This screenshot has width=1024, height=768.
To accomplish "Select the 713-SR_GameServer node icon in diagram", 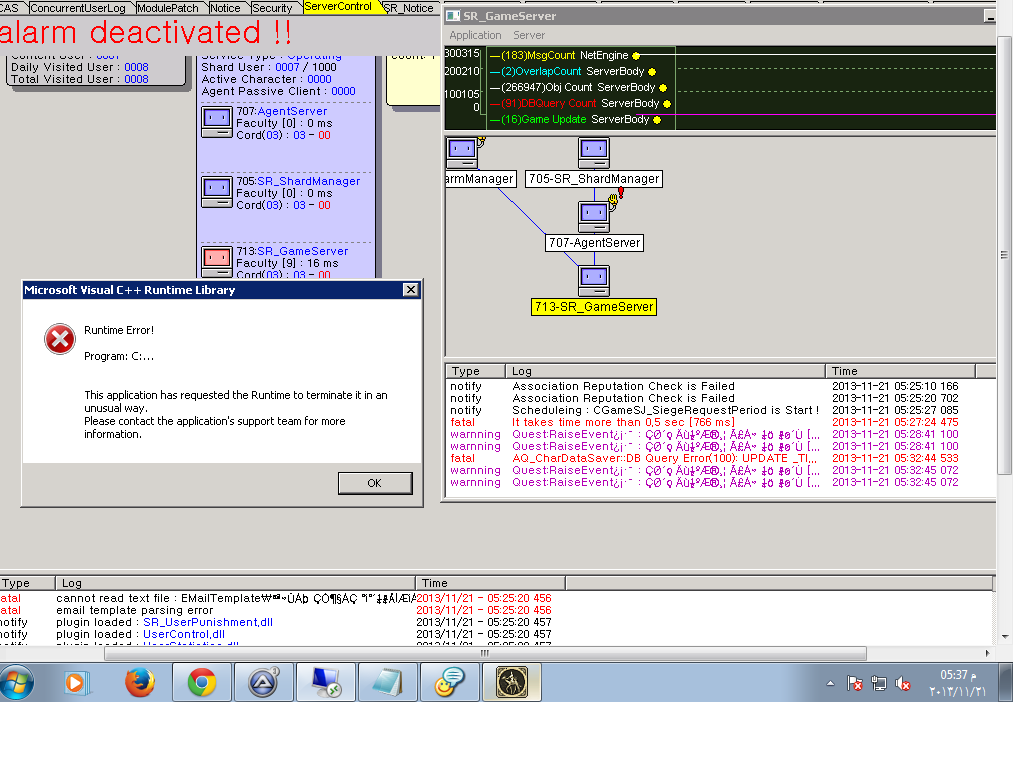I will [594, 281].
